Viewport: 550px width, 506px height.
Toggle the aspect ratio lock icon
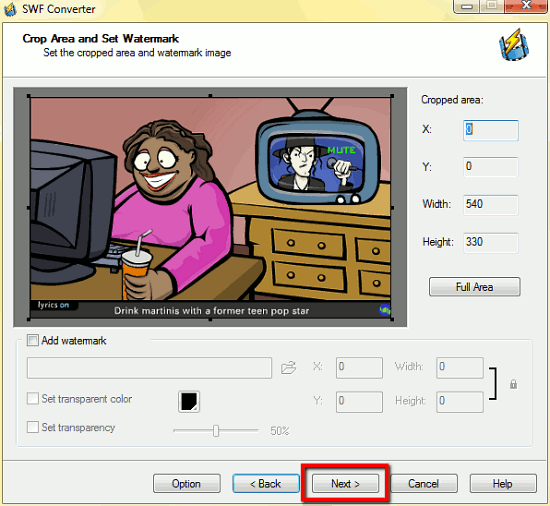pyautogui.click(x=513, y=384)
